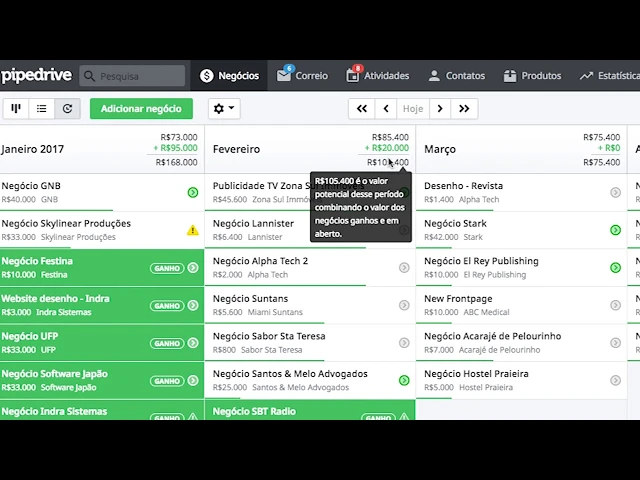The width and height of the screenshot is (640, 480).
Task: Go to previous period single arrow
Action: tap(386, 109)
